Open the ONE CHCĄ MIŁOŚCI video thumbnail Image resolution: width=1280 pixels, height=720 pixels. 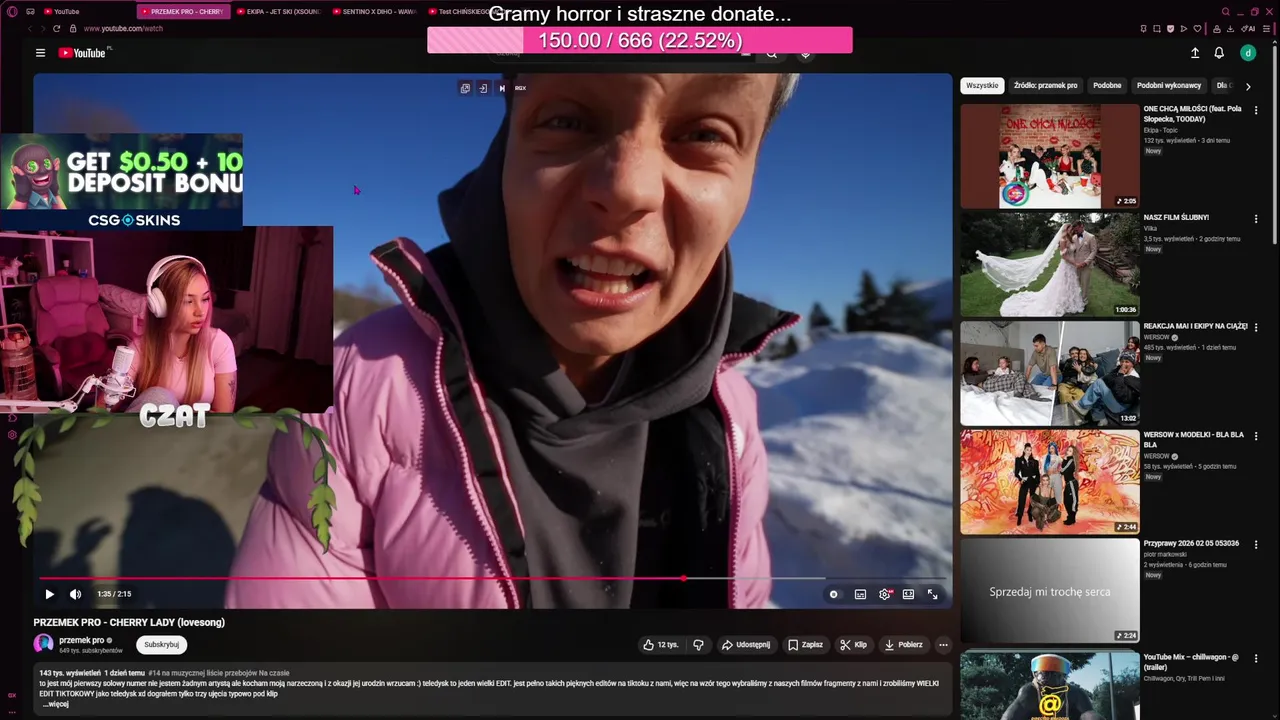[x=1049, y=156]
